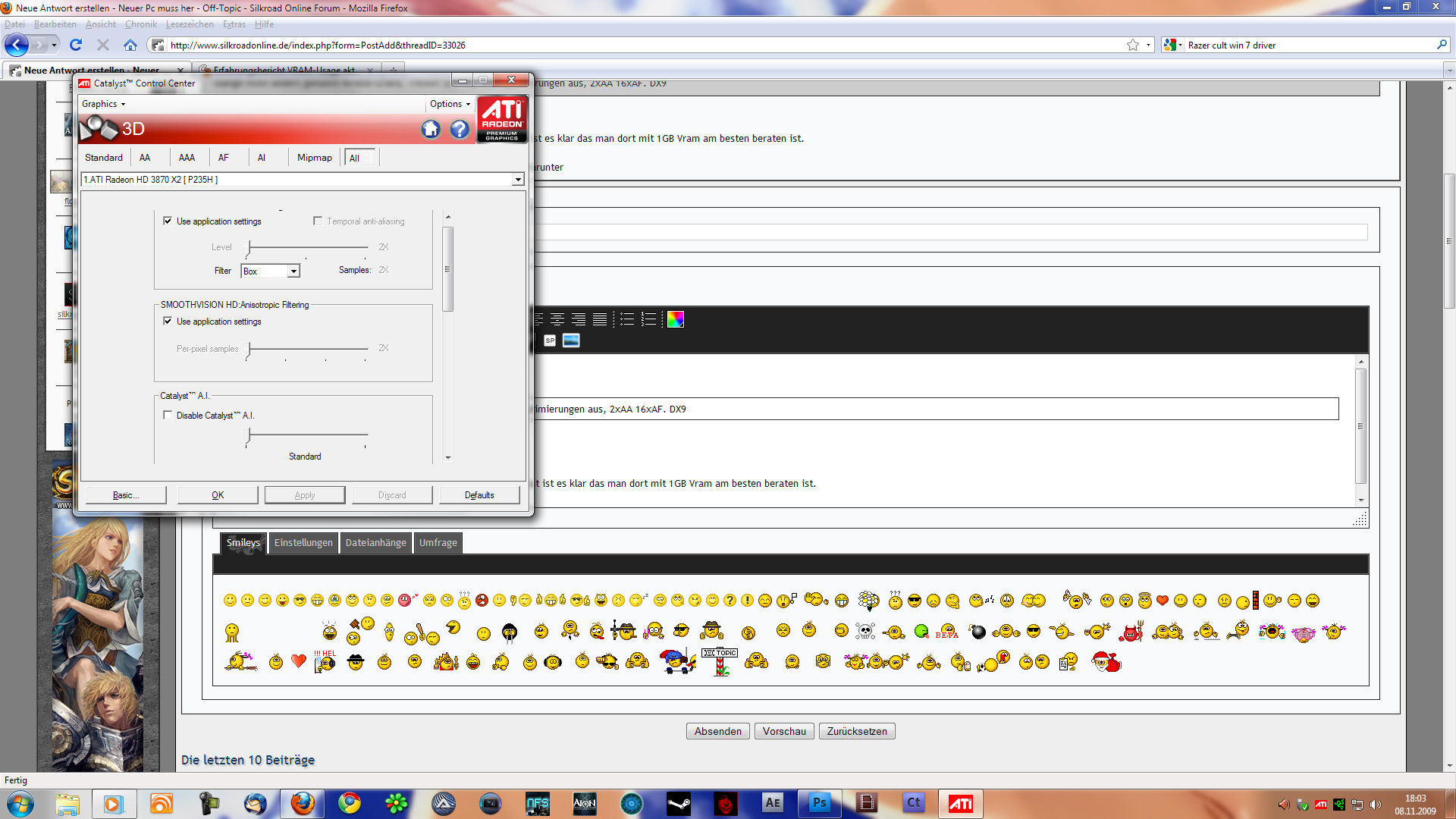
Task: Click the Firefox home toolbar icon
Action: 130,45
